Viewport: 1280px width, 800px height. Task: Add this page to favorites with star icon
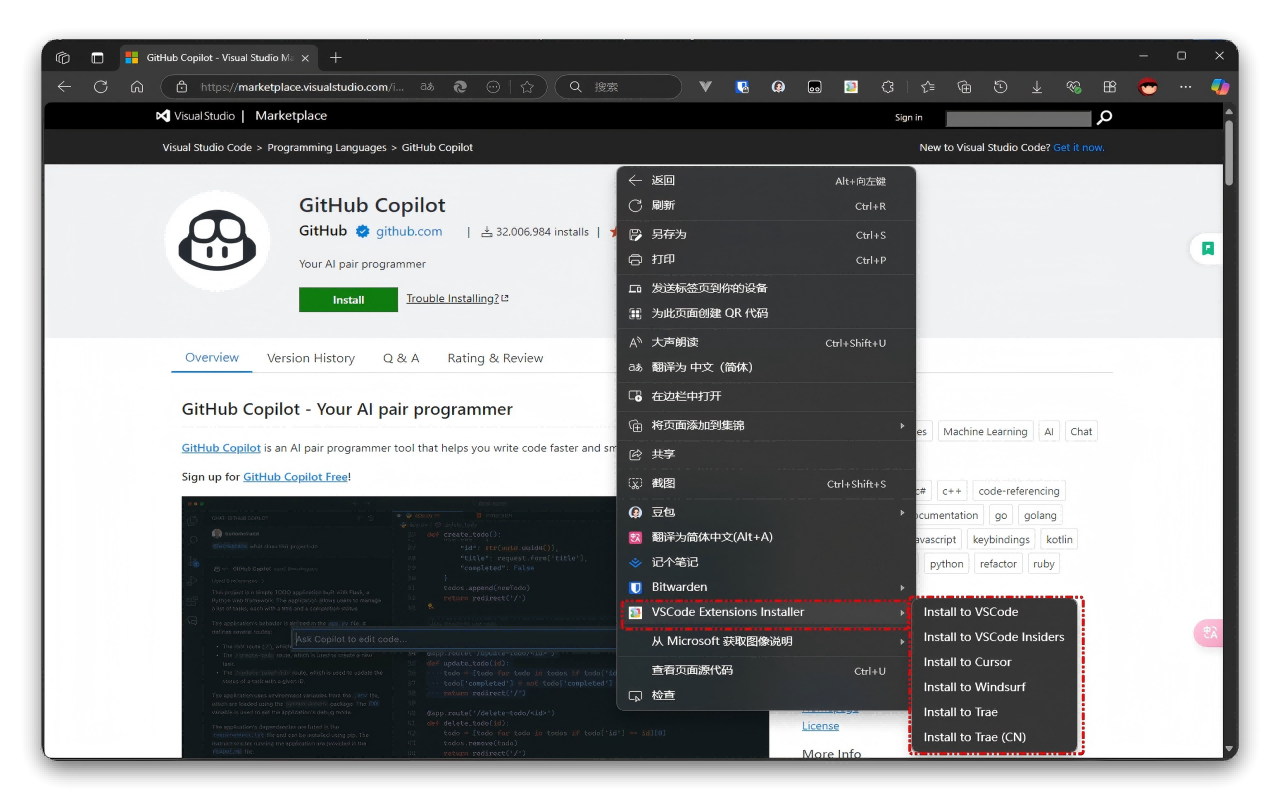pos(527,87)
